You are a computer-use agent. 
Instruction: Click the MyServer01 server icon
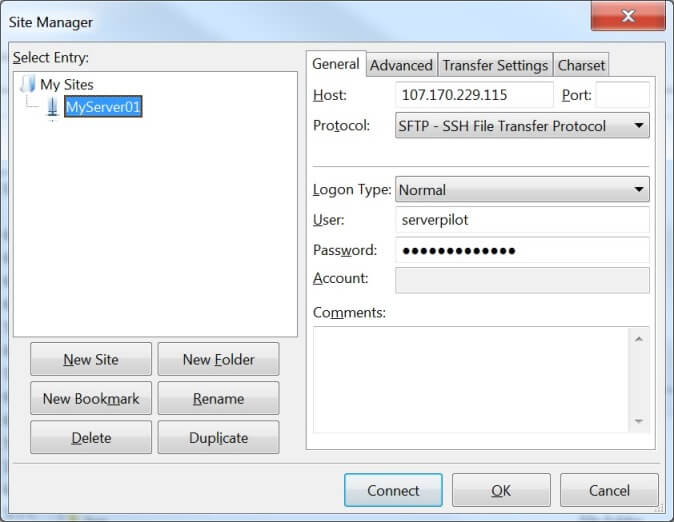coord(52,107)
